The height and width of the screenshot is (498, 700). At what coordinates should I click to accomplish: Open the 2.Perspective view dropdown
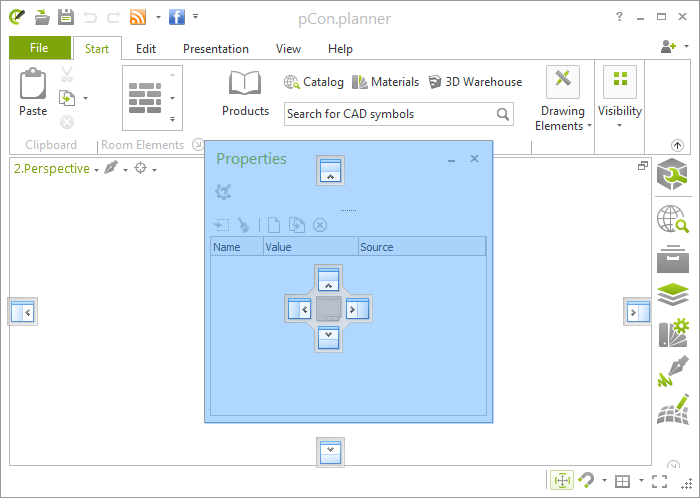point(56,169)
